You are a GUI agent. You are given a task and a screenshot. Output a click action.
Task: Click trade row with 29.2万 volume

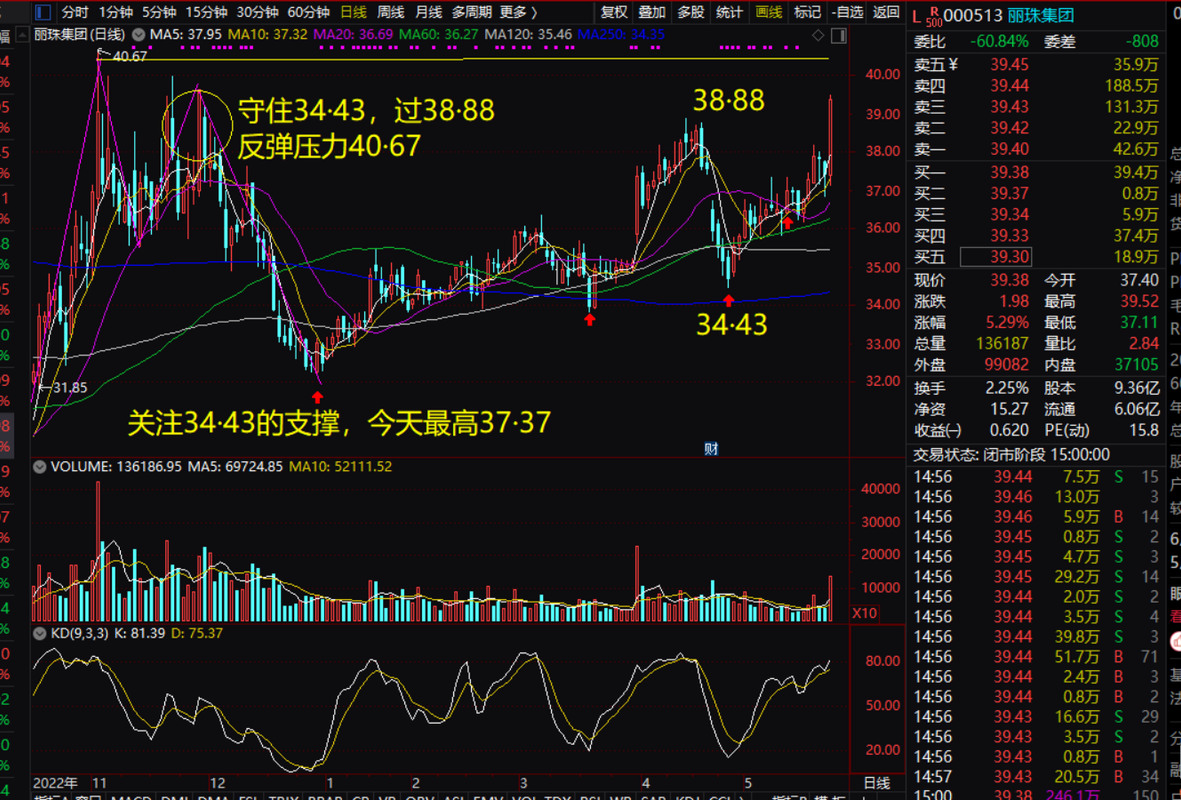click(x=1036, y=577)
